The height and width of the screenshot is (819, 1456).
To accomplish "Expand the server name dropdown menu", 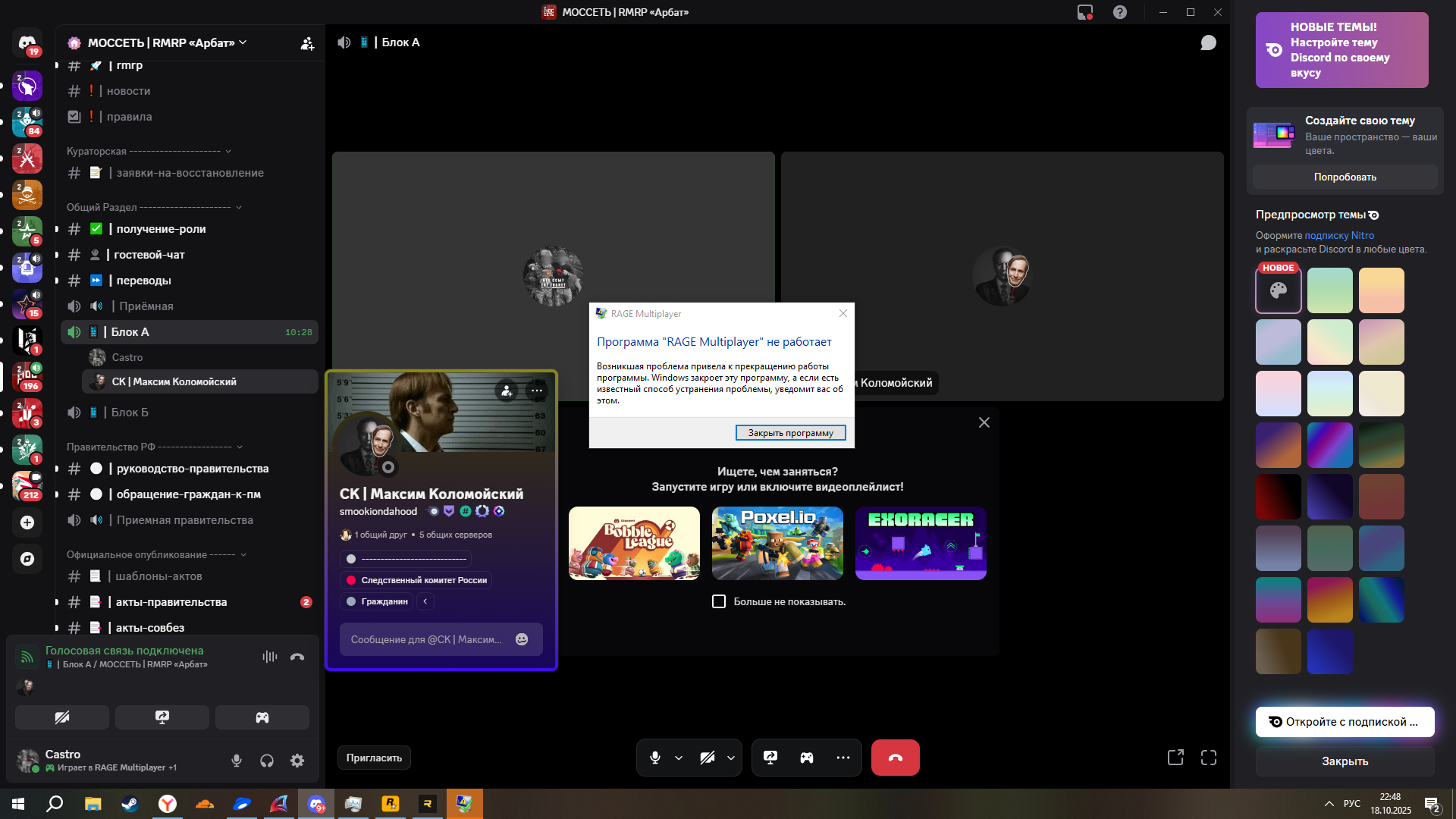I will (243, 42).
